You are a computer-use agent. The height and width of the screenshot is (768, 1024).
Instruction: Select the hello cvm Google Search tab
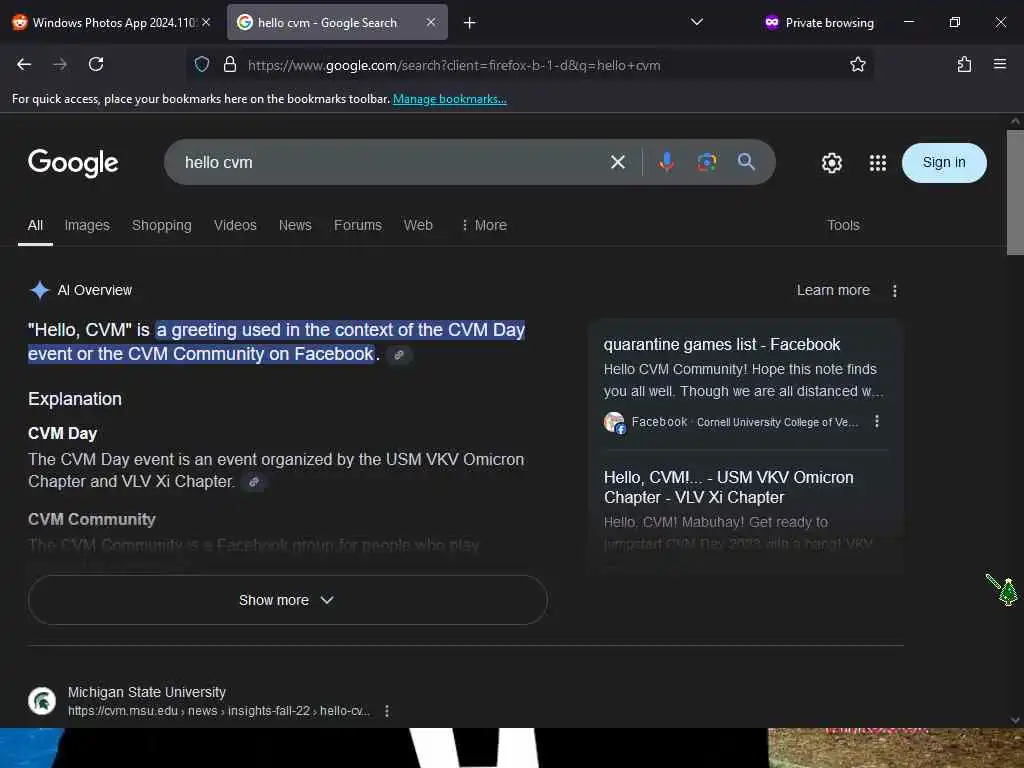point(337,22)
